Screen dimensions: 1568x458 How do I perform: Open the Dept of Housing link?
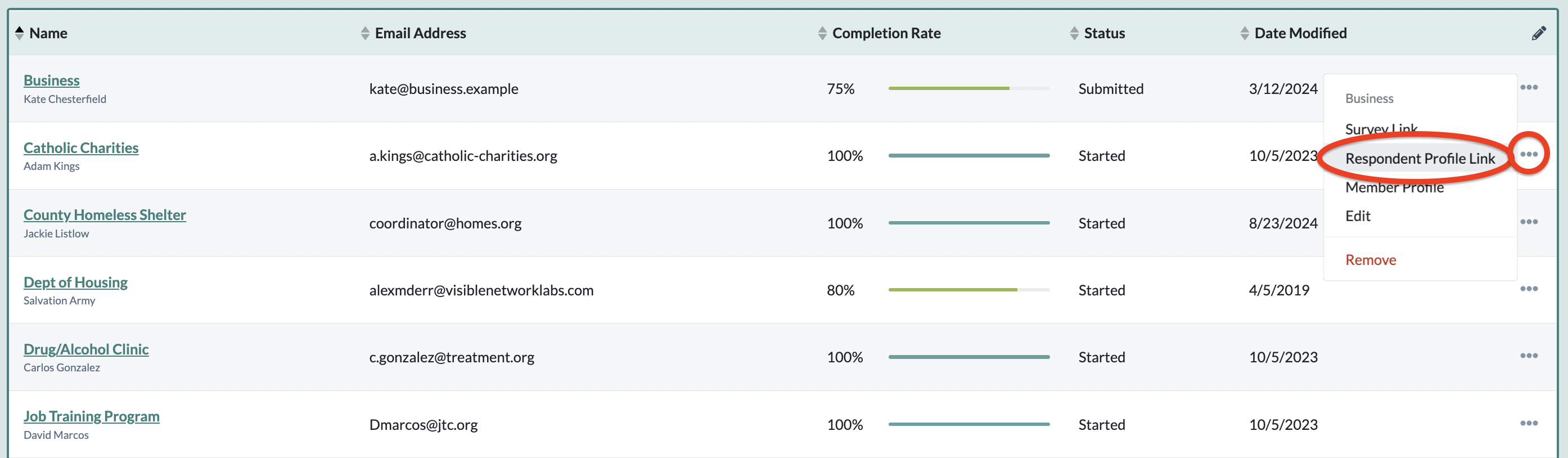coord(75,282)
